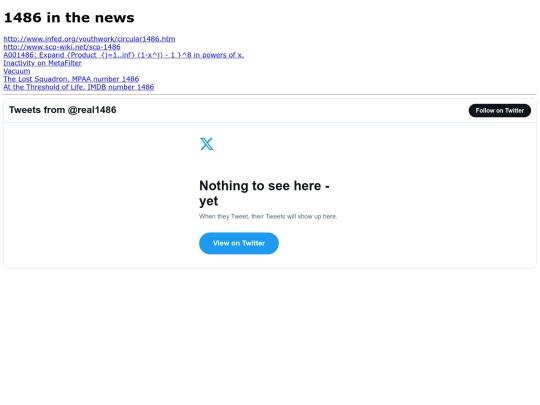Open the A001486 Expand Product link
The image size is (540, 405).
124,55
